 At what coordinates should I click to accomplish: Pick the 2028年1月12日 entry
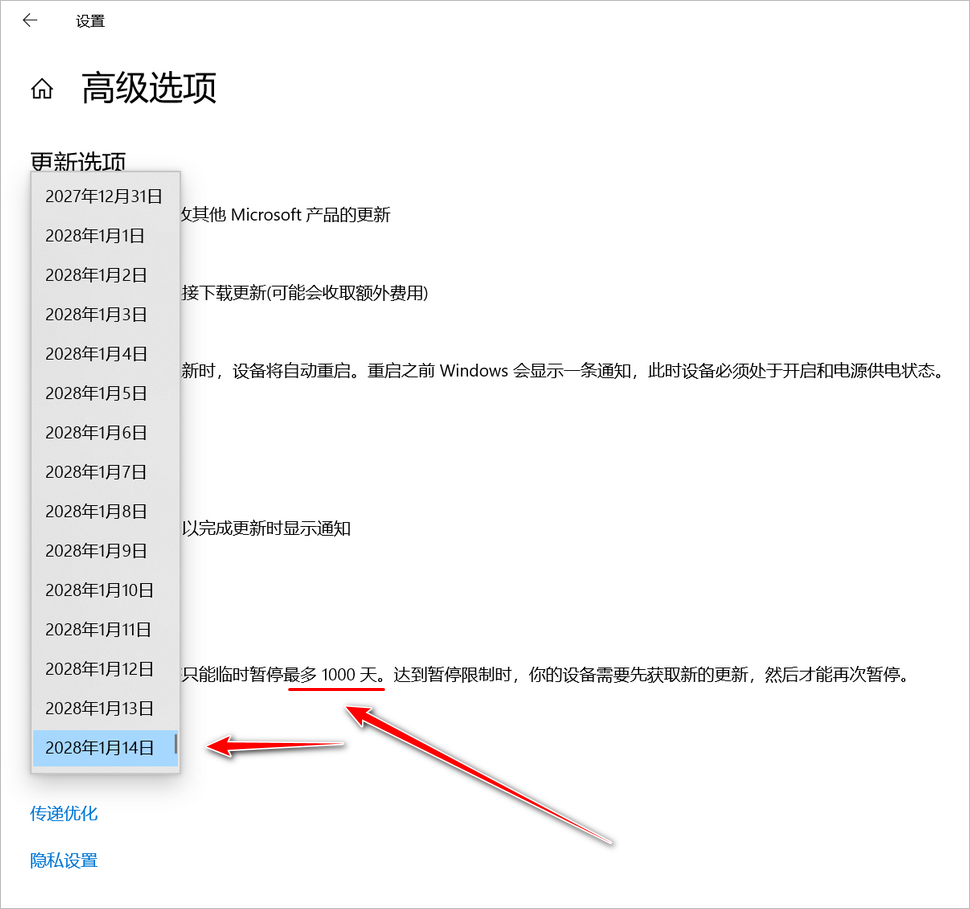(x=100, y=668)
